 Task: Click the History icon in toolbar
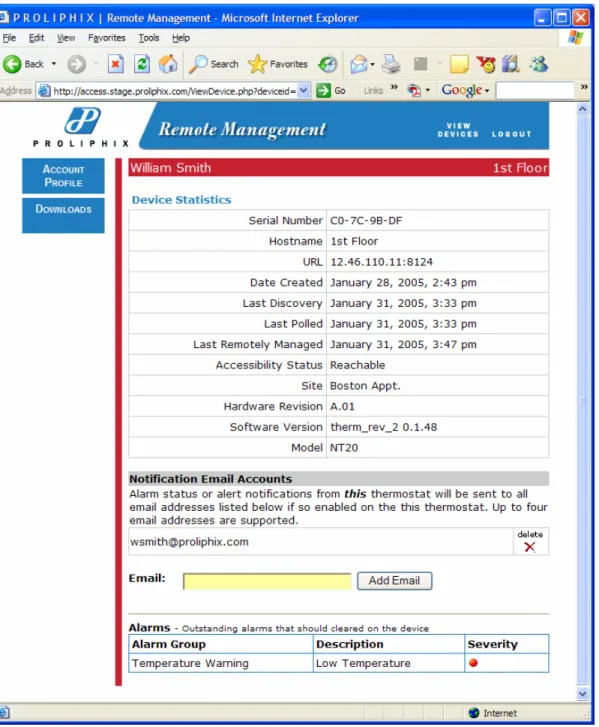coord(328,64)
